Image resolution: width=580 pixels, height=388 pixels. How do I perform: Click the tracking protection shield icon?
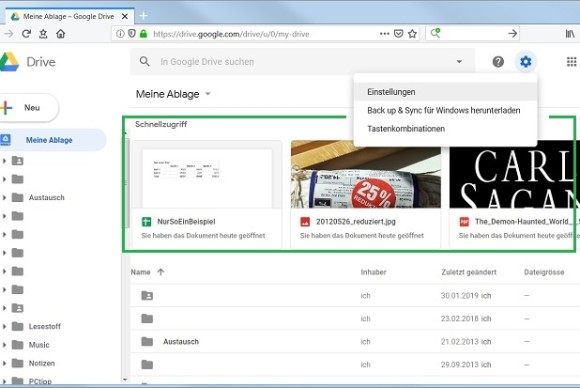132,34
